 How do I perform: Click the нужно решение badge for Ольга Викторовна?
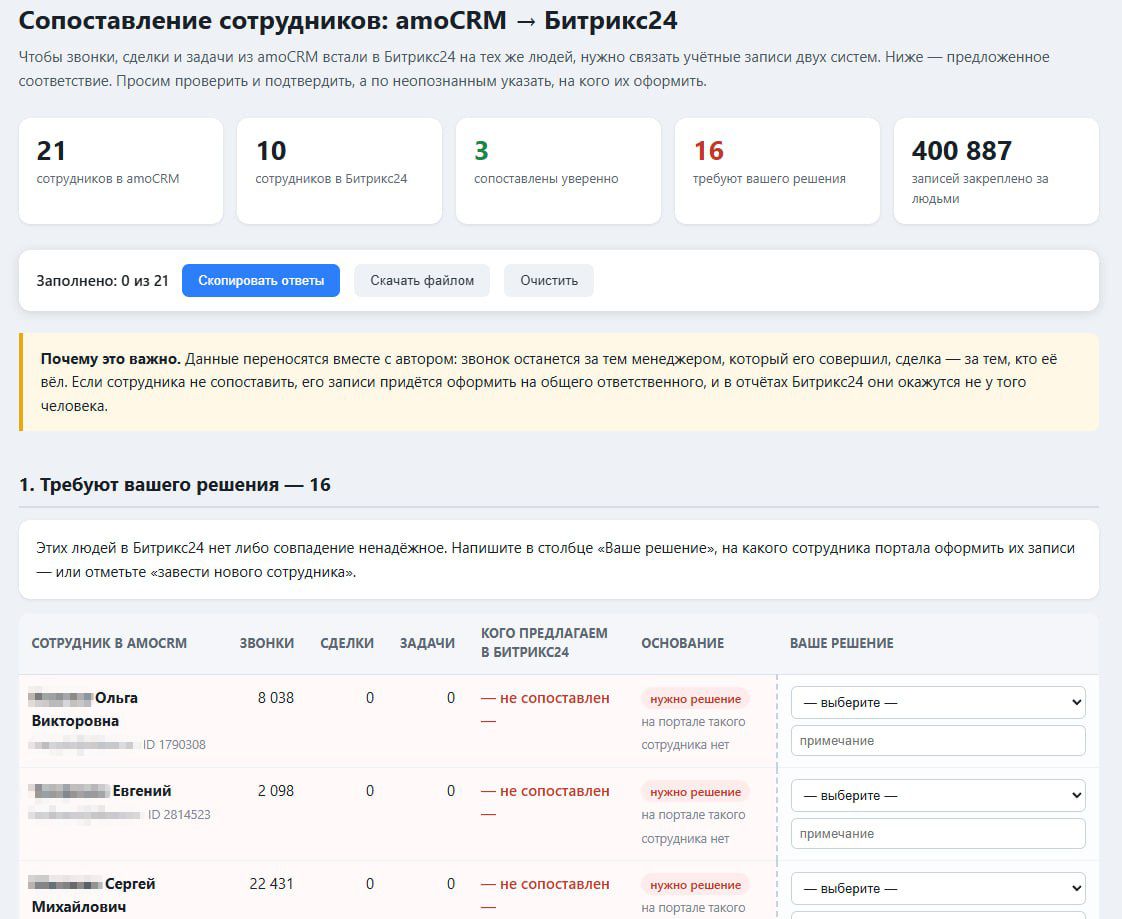coord(696,699)
